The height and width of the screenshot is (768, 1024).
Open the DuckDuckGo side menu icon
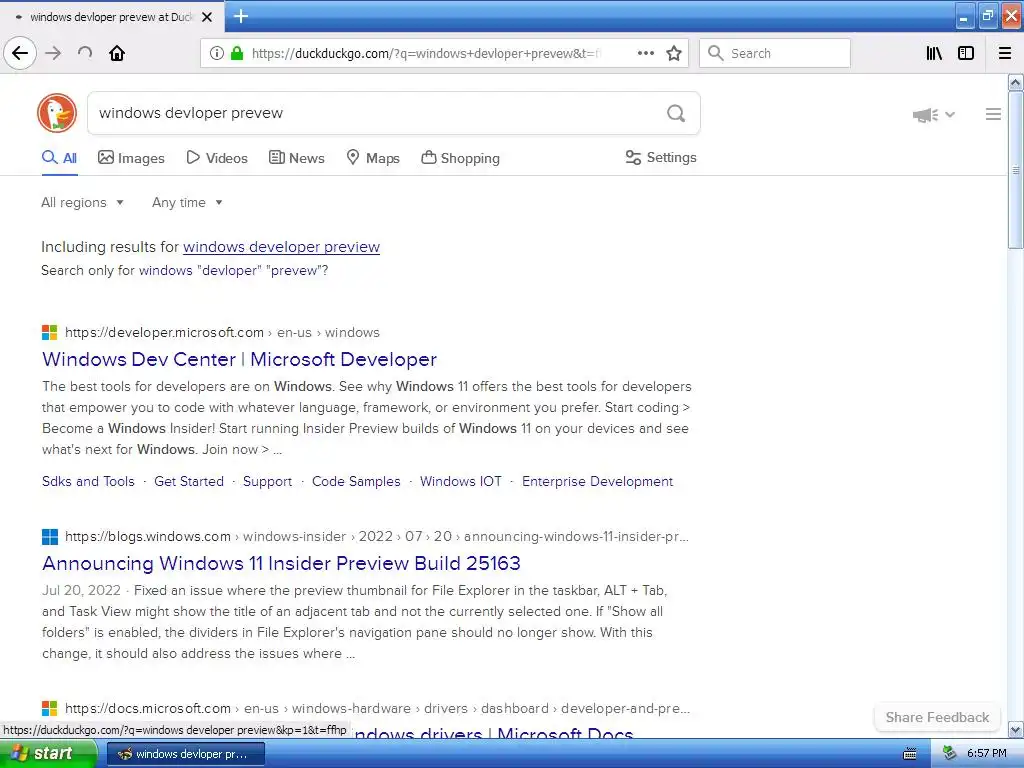993,114
